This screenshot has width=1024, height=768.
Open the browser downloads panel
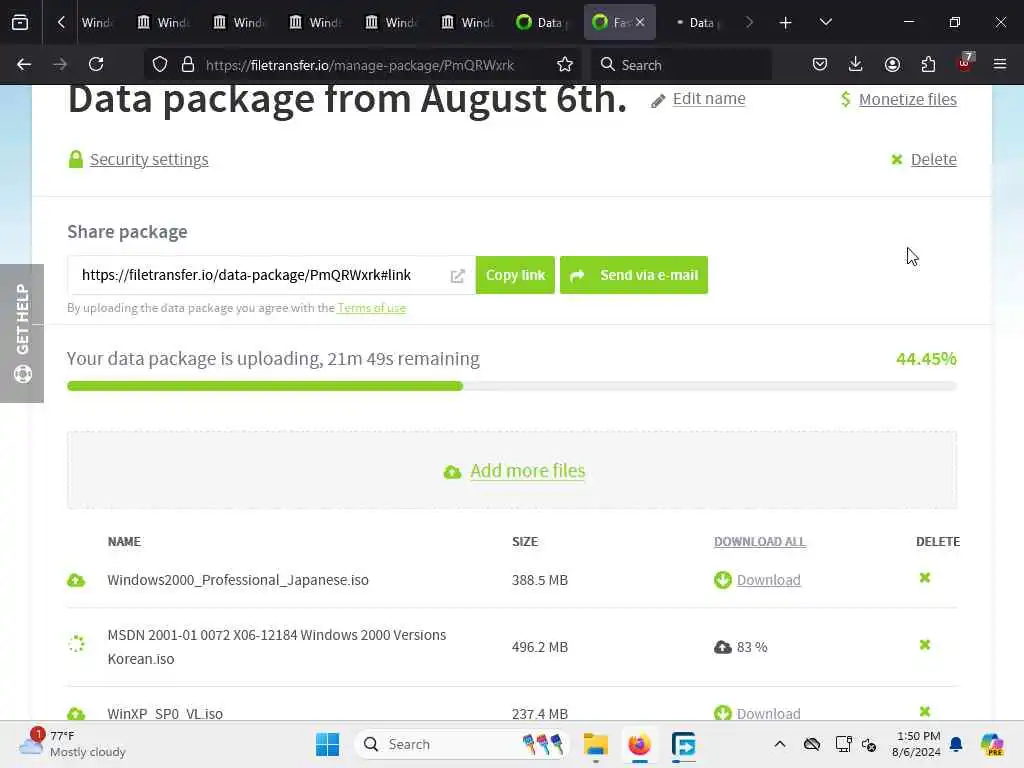[x=856, y=64]
